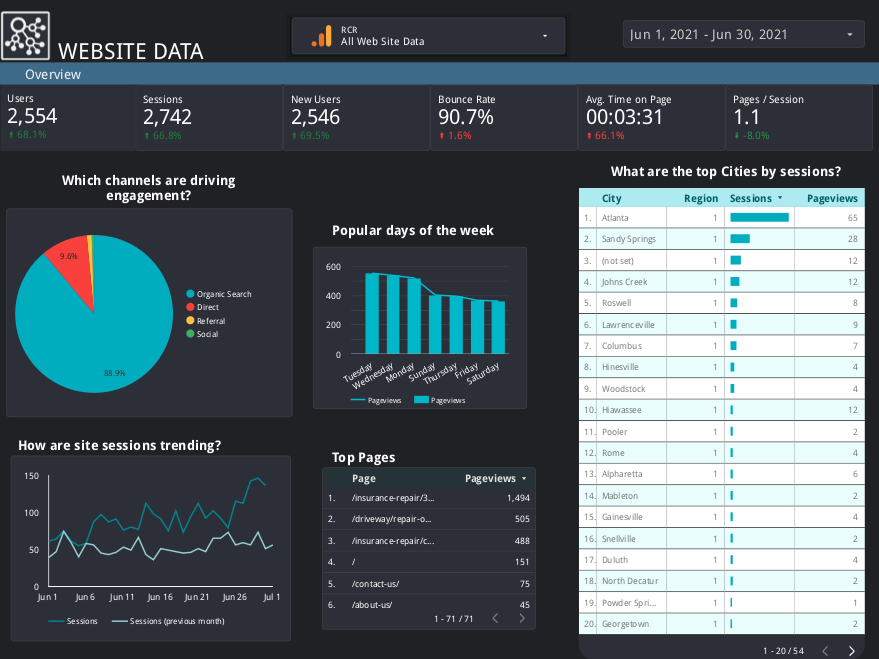
Task: Open the RCR All Web Site Data dropdown
Action: (x=428, y=36)
